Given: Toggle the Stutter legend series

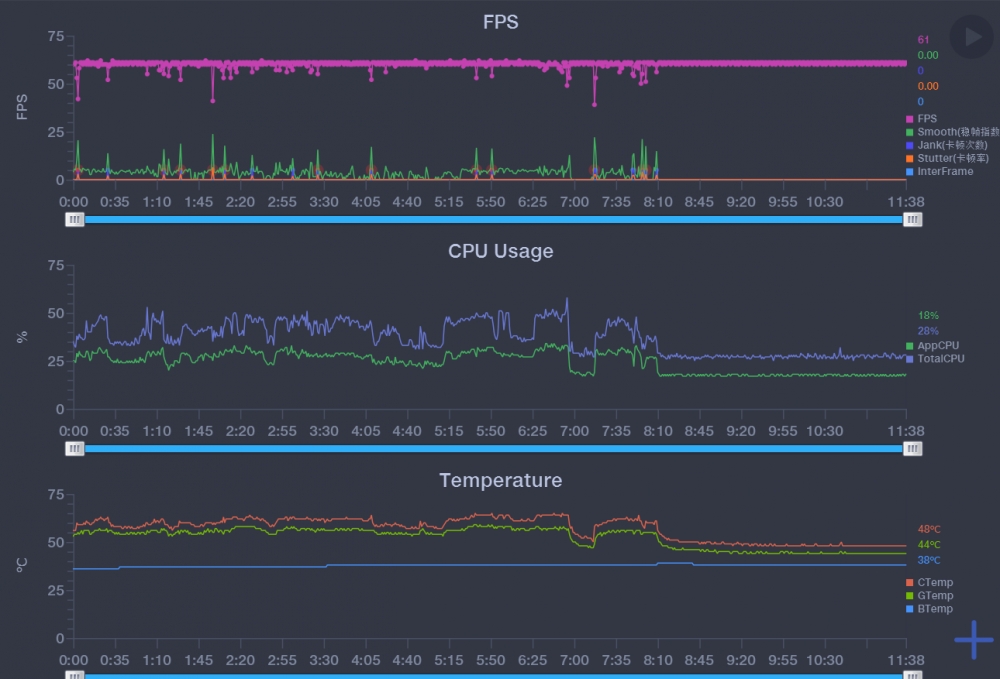Looking at the screenshot, I should click(x=947, y=158).
